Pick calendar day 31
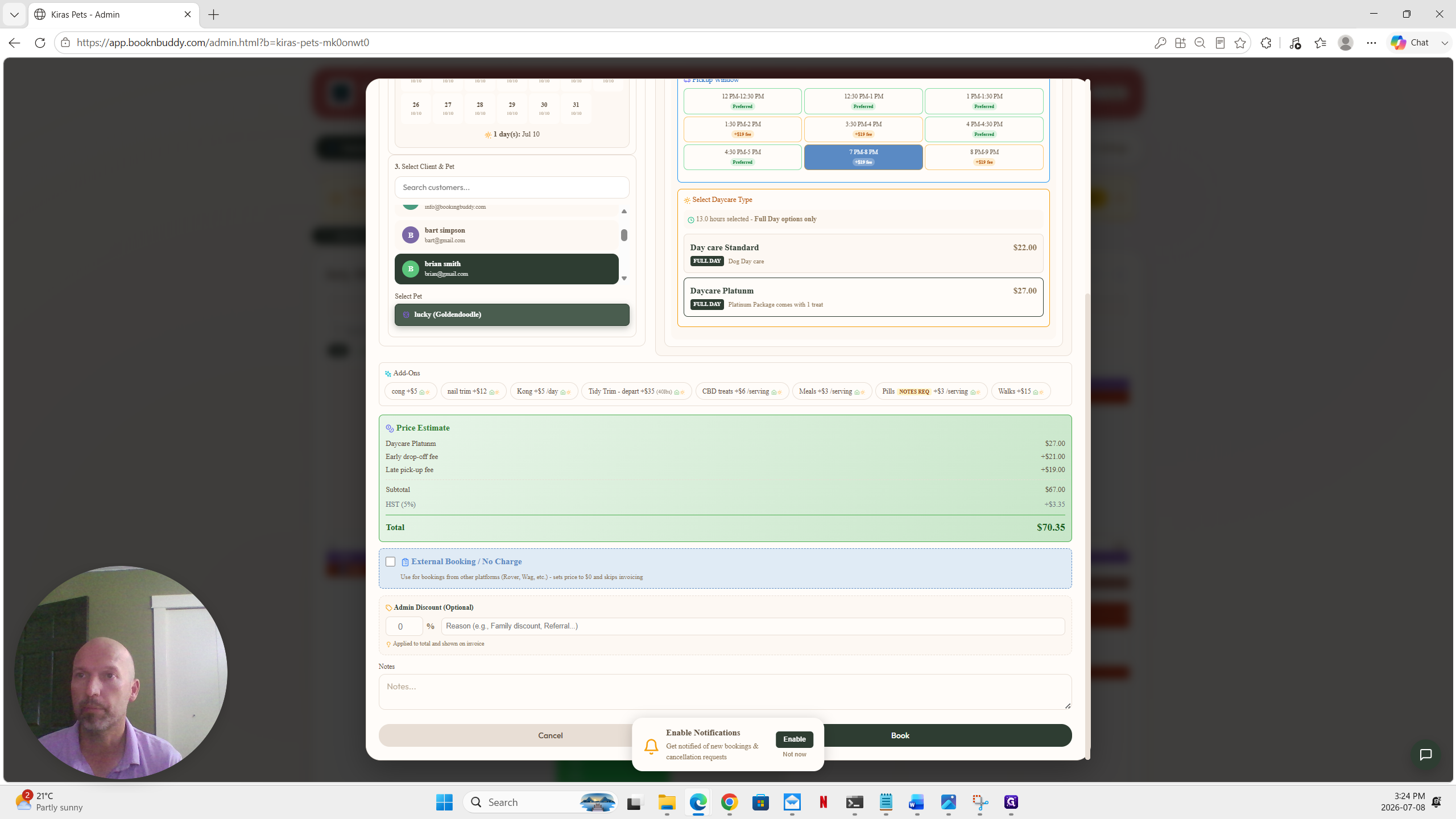Screen dimensions: 1456x819 576,108
